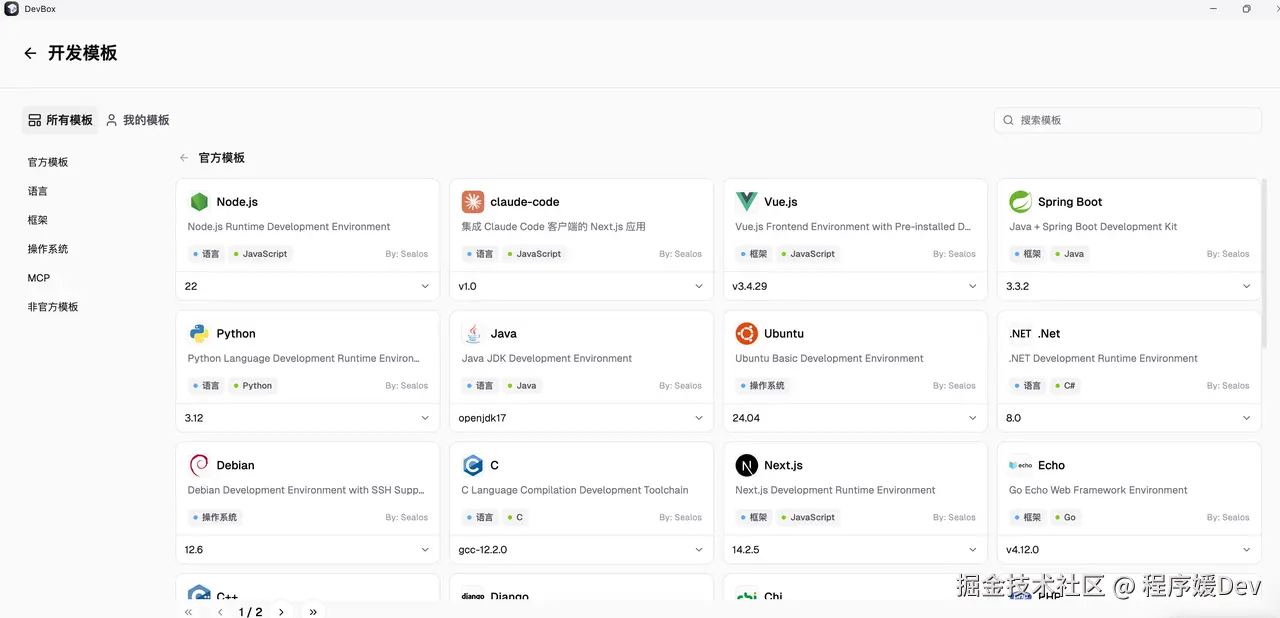
Task: Select 操作系统 category in sidebar
Action: click(x=48, y=249)
